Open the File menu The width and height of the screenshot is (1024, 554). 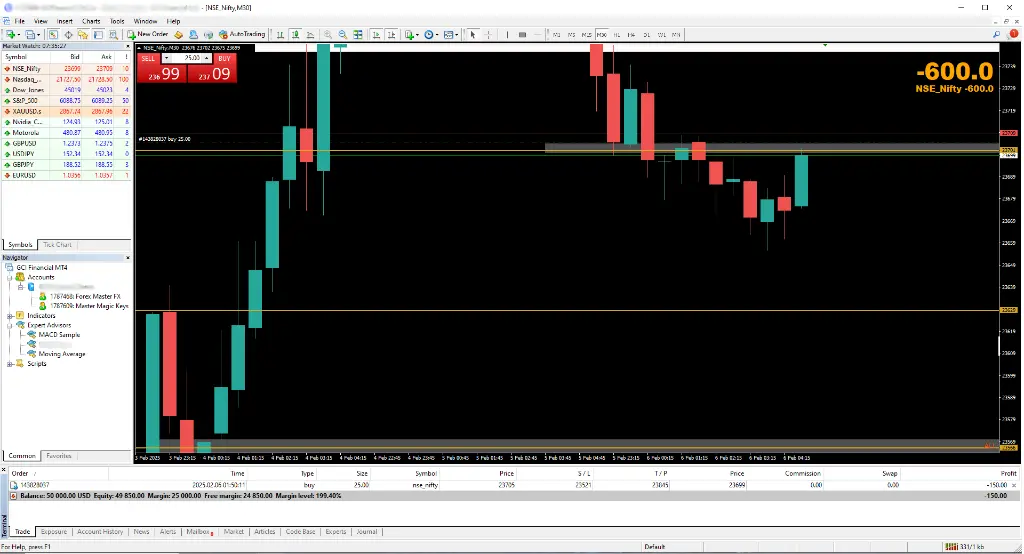click(20, 21)
